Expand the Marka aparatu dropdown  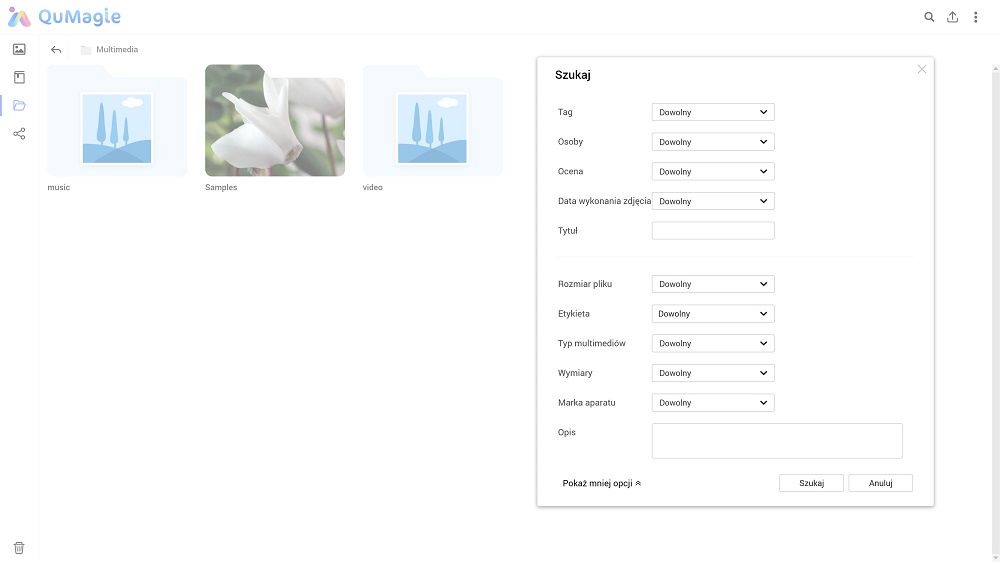point(713,403)
